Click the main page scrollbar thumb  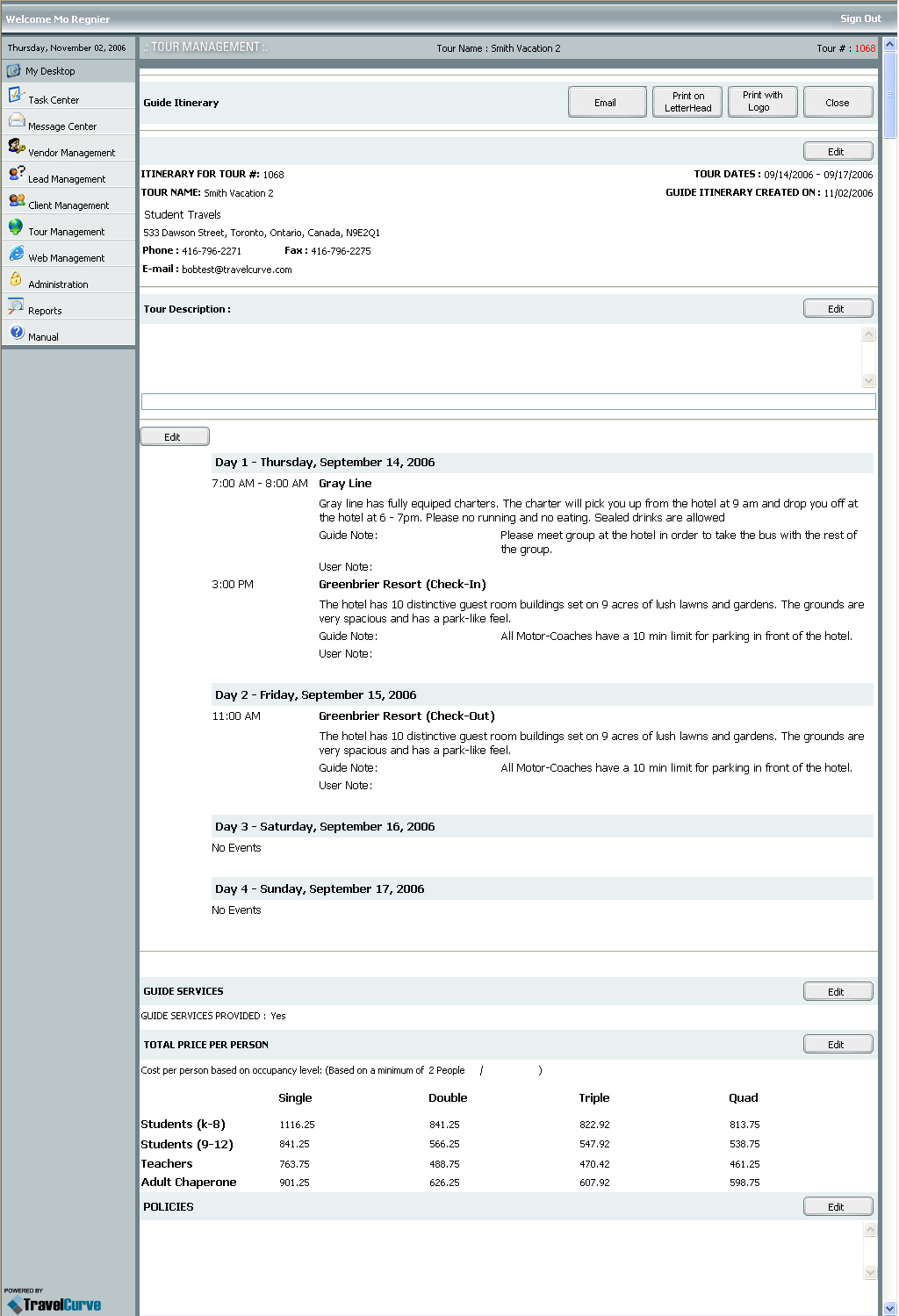[890, 94]
